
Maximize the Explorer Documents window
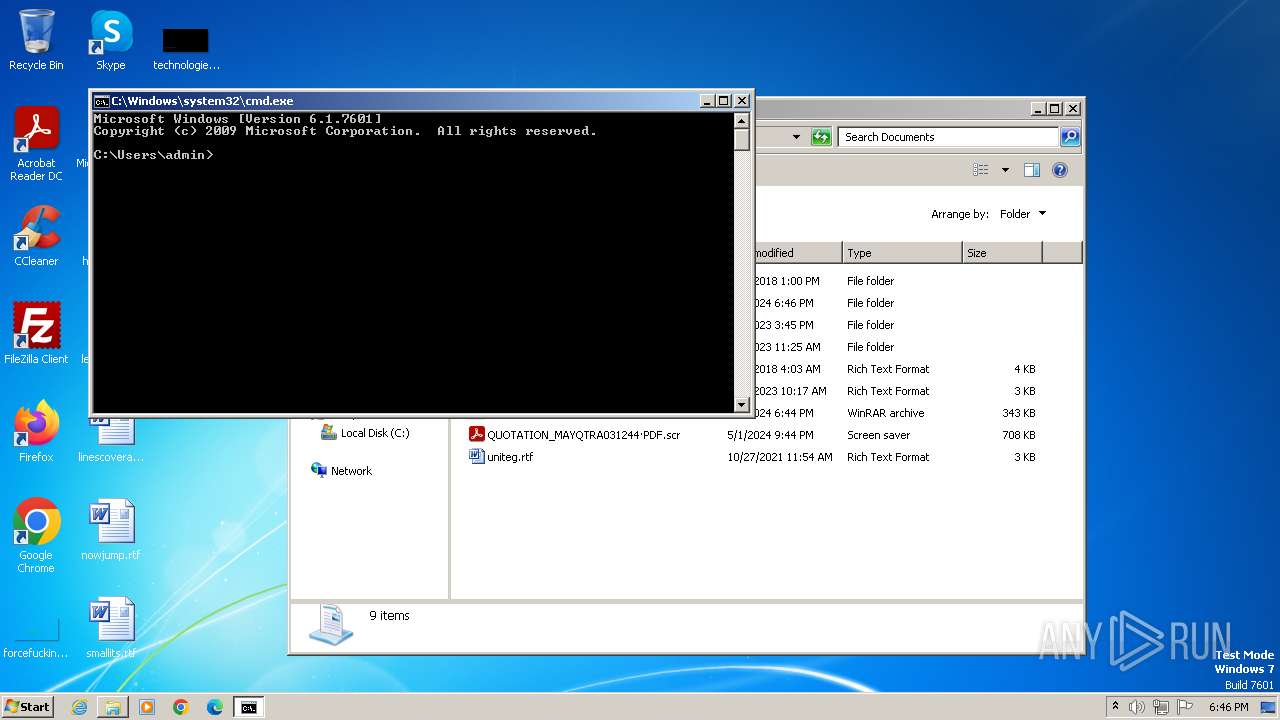pos(1054,109)
